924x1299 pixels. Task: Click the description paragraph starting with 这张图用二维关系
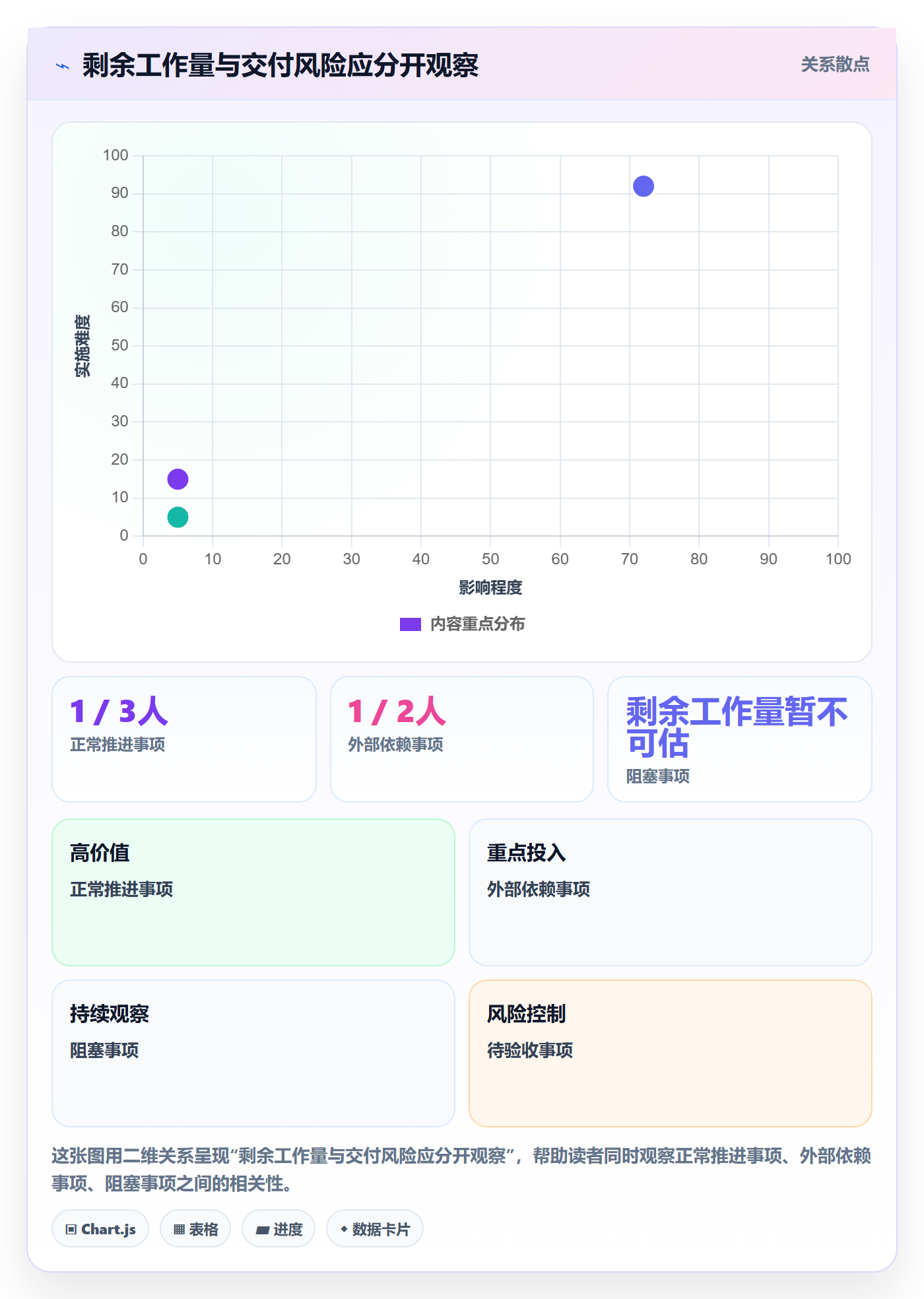pos(461,1170)
